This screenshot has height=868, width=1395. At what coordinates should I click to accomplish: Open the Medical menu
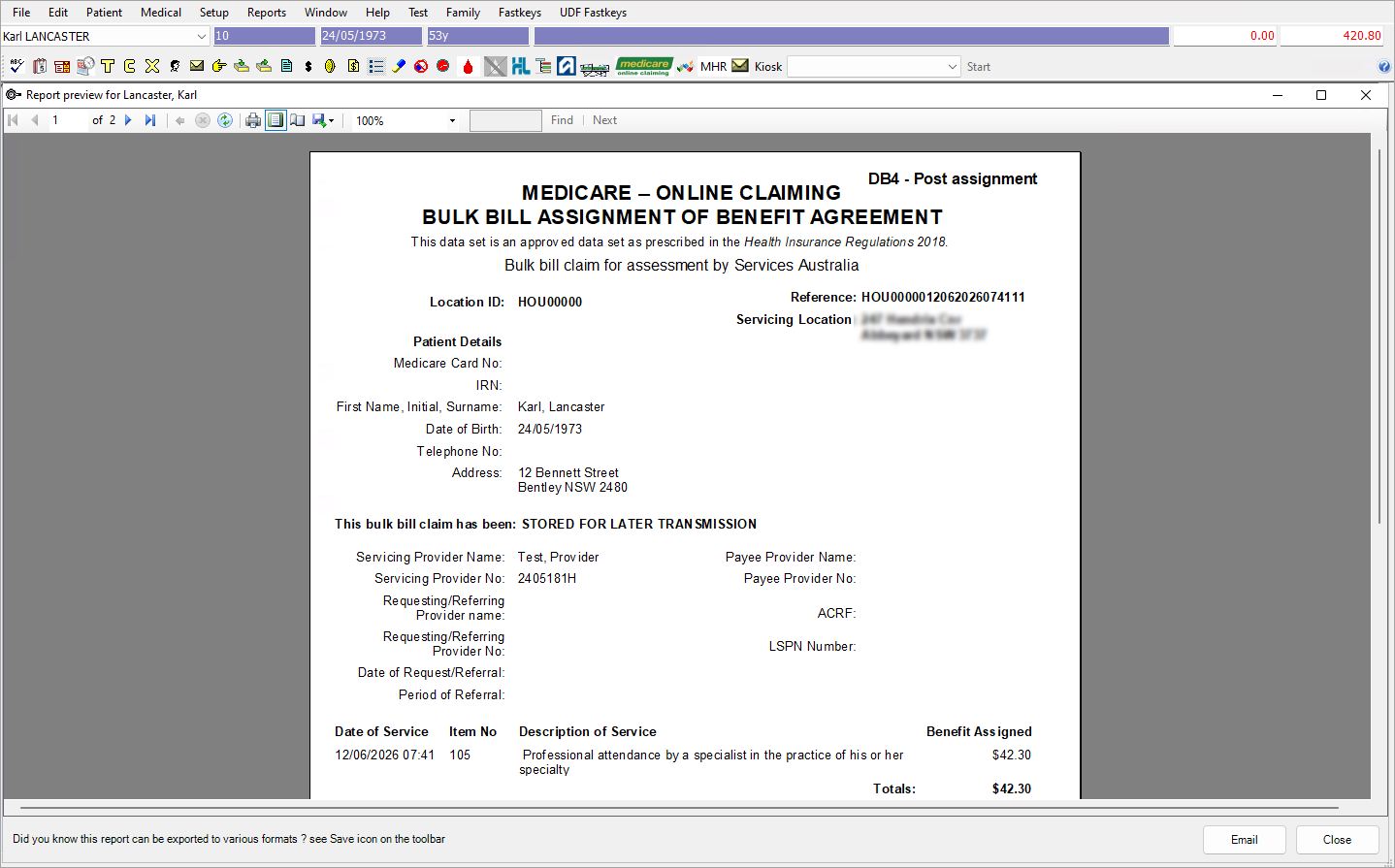tap(161, 13)
